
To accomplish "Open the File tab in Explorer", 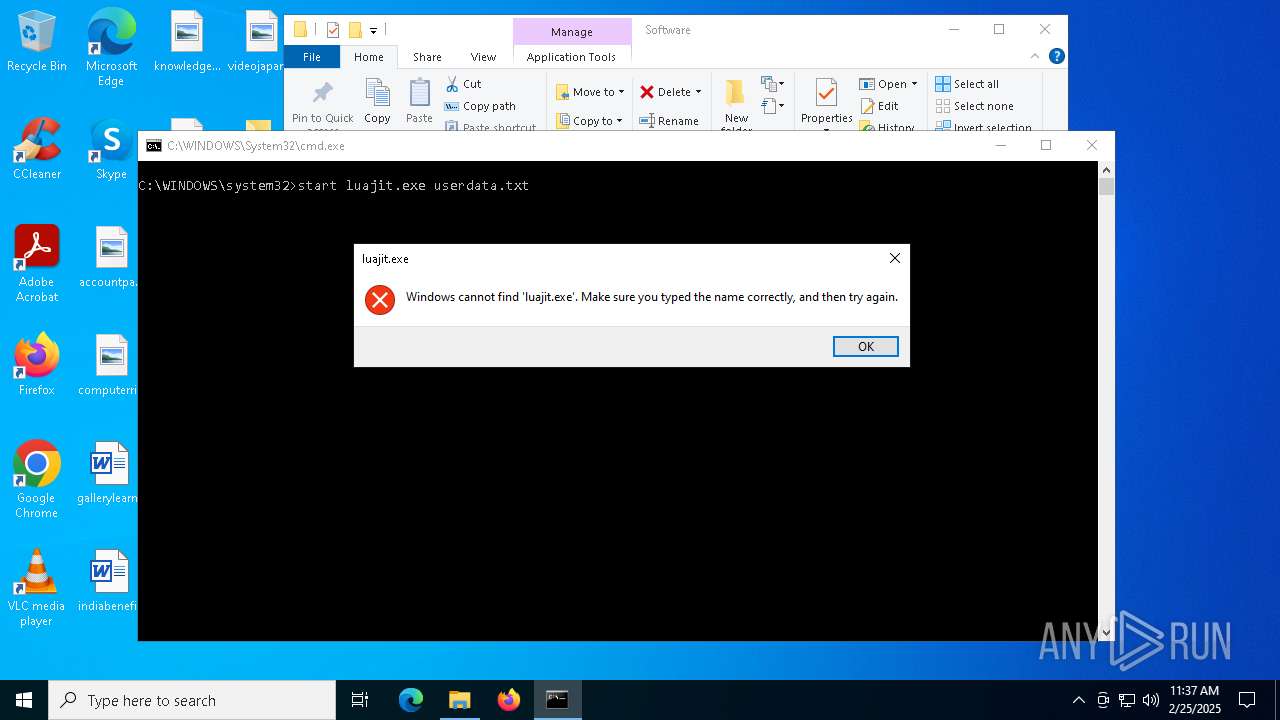I will pyautogui.click(x=312, y=57).
